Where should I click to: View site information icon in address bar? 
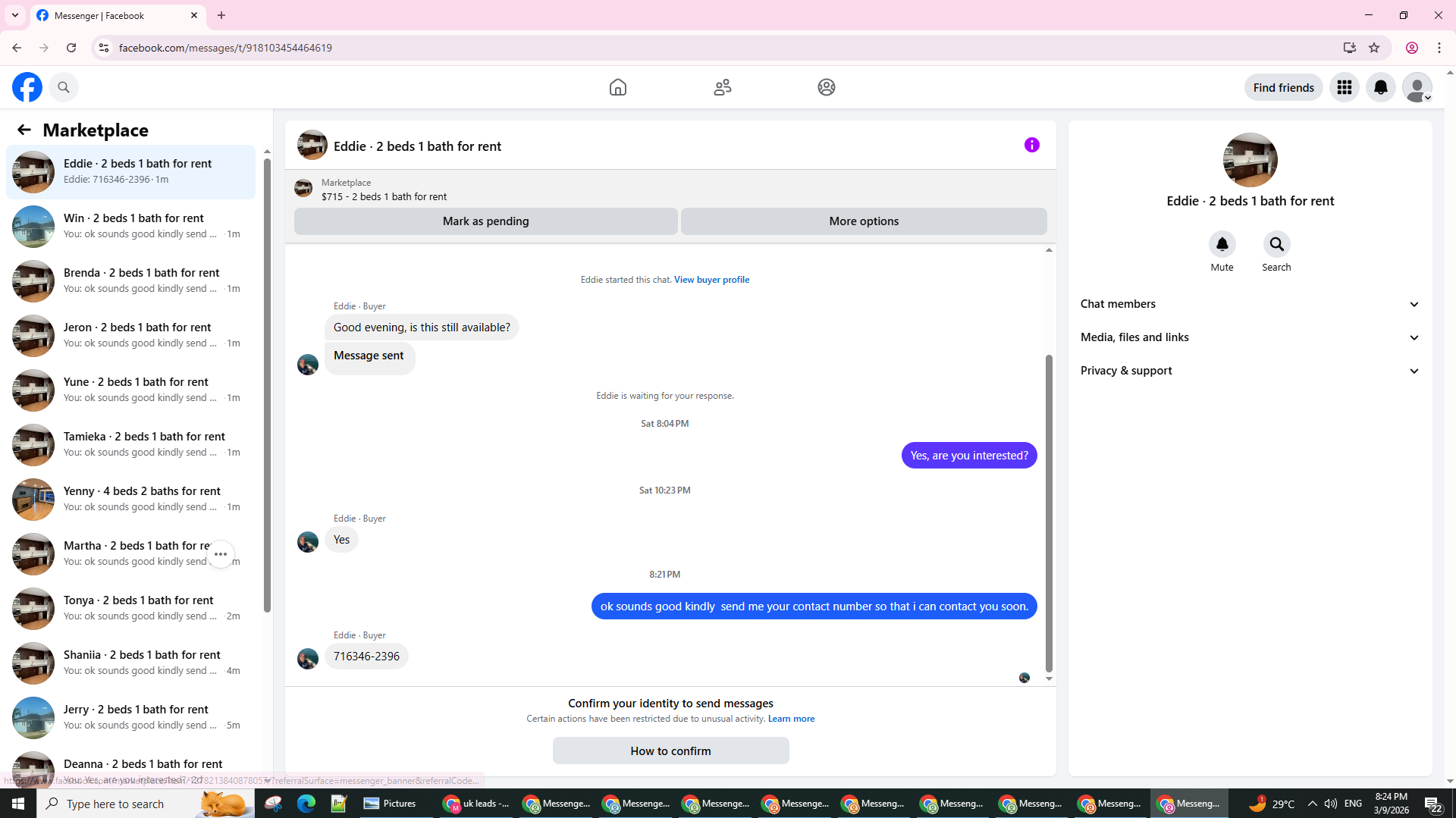104,48
